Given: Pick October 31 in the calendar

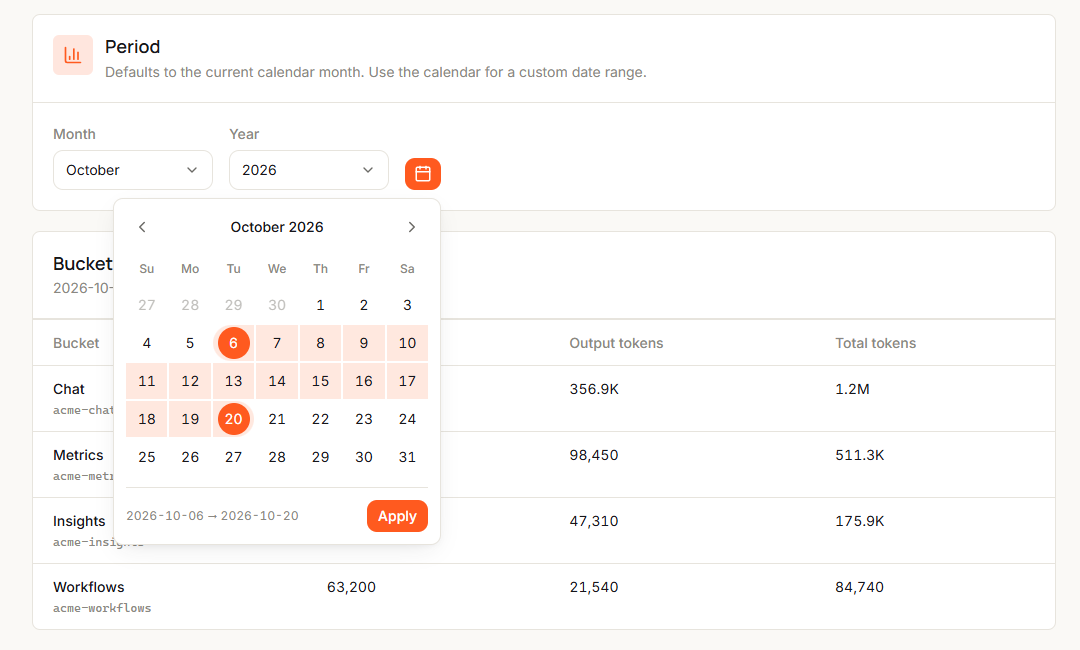Looking at the screenshot, I should pos(407,457).
